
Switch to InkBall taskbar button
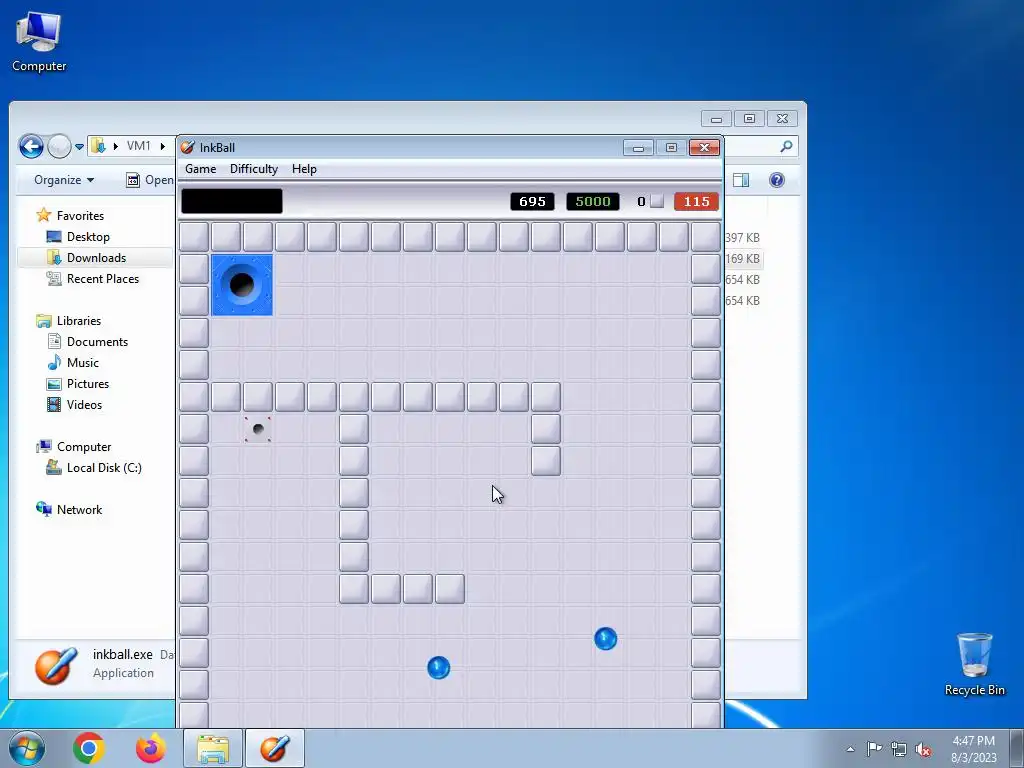tap(275, 748)
